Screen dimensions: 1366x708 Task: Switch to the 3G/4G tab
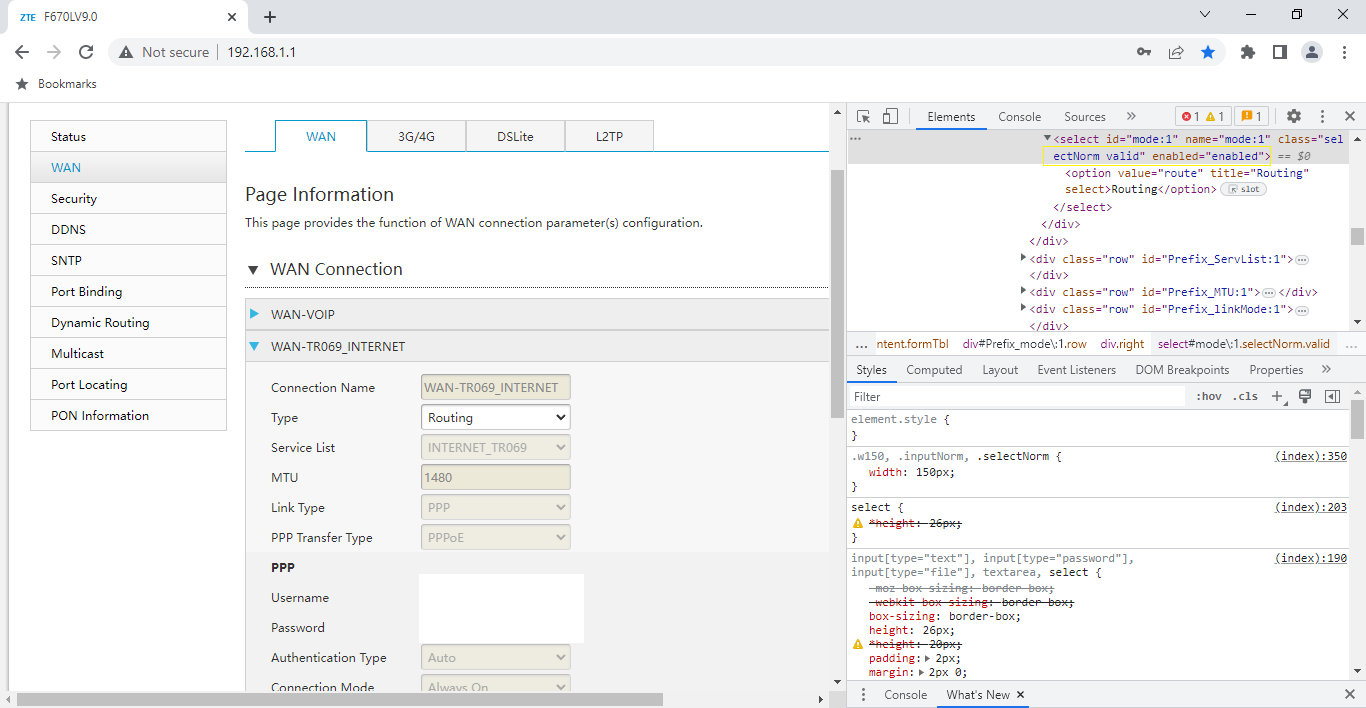coord(416,137)
